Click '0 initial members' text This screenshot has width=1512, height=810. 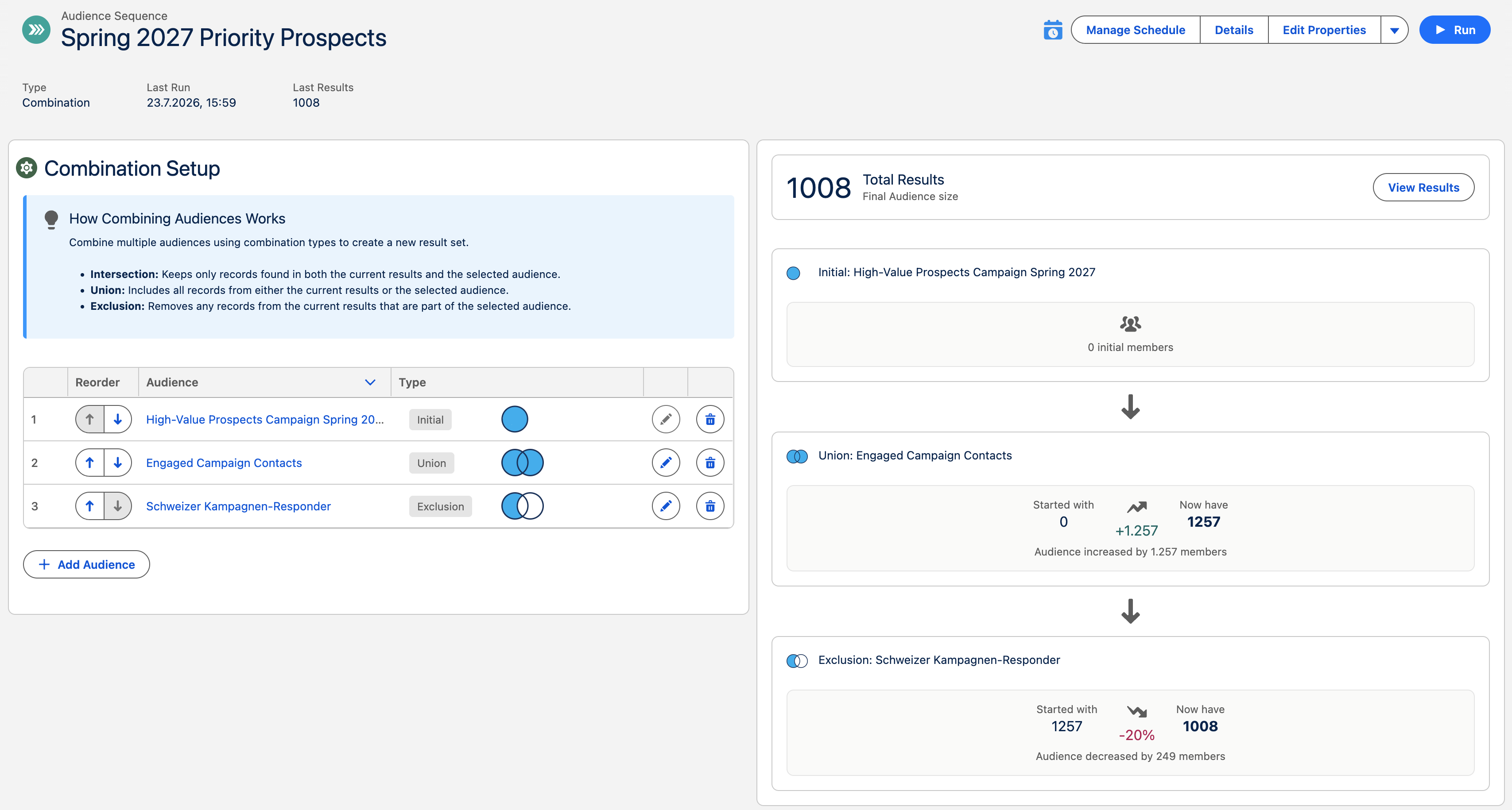pos(1131,347)
